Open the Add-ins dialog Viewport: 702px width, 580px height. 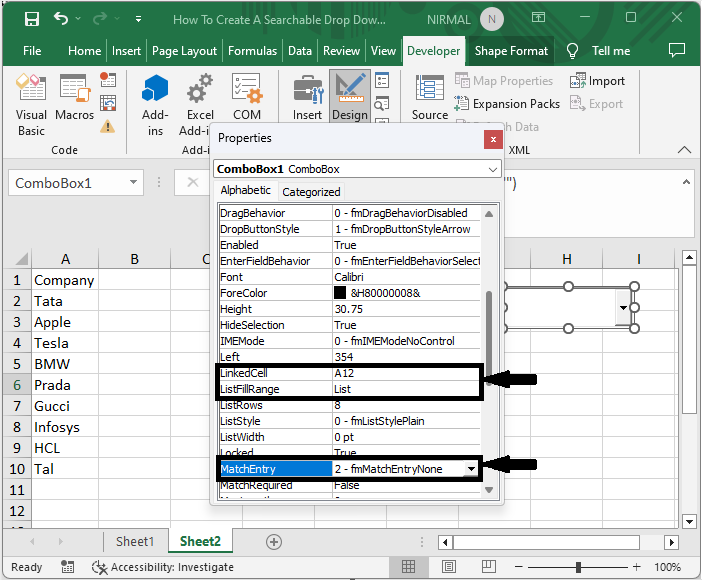point(155,105)
